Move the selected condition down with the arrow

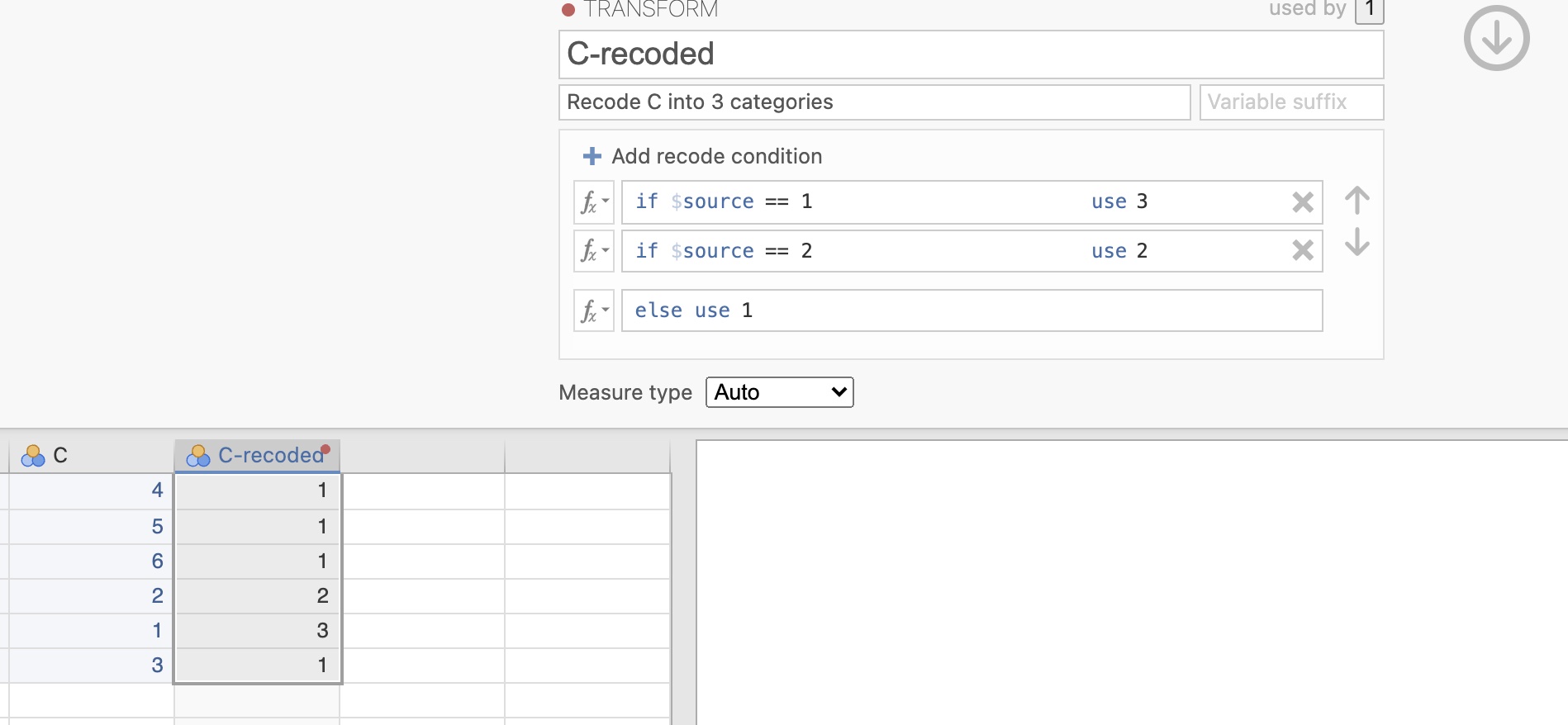(x=1357, y=242)
